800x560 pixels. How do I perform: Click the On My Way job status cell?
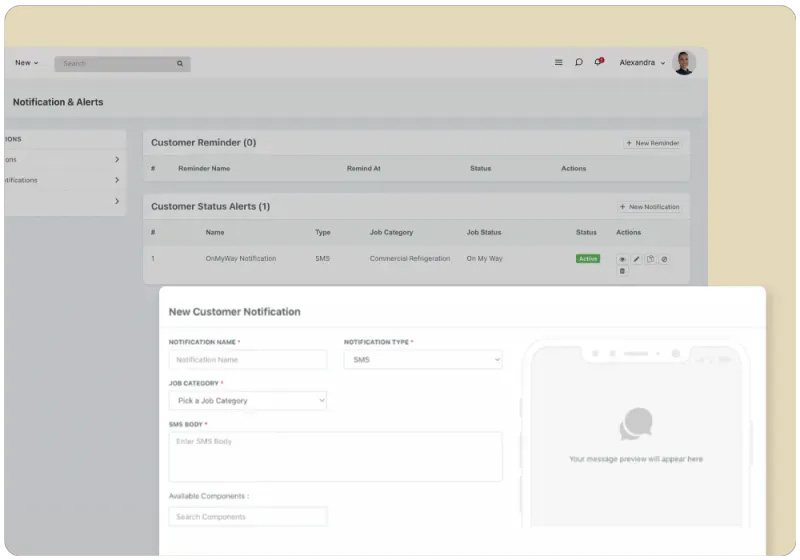point(484,259)
